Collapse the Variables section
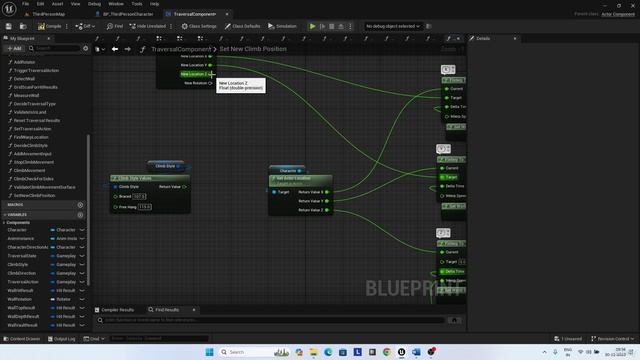The image size is (640, 360). 5,215
